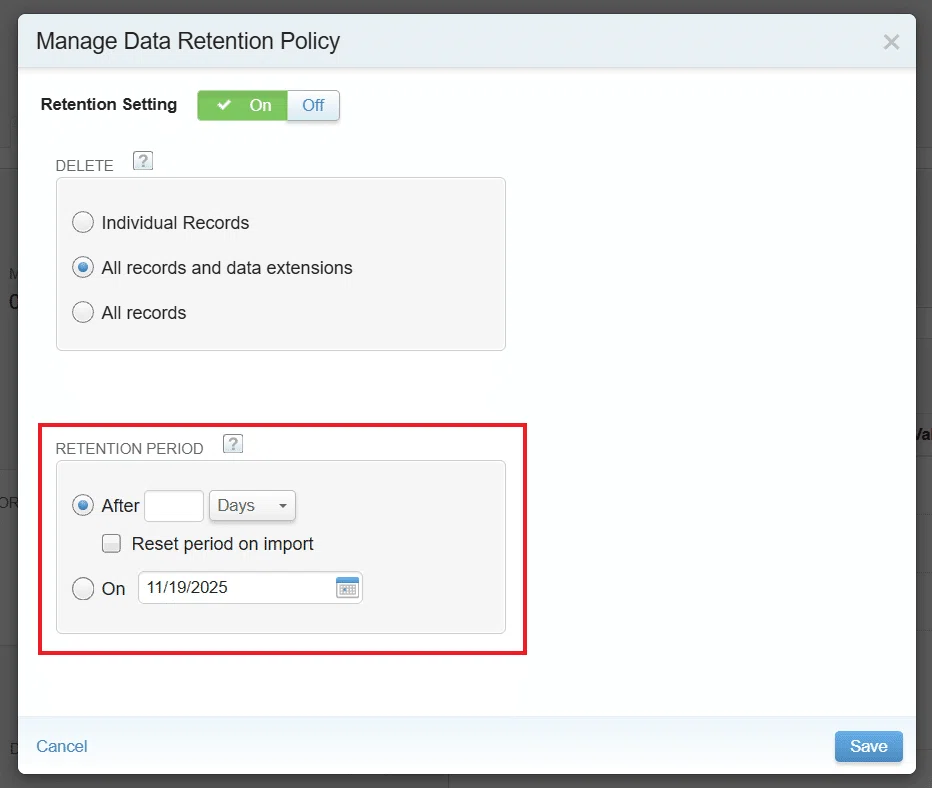Click the Cancel link
The height and width of the screenshot is (788, 932).
62,746
